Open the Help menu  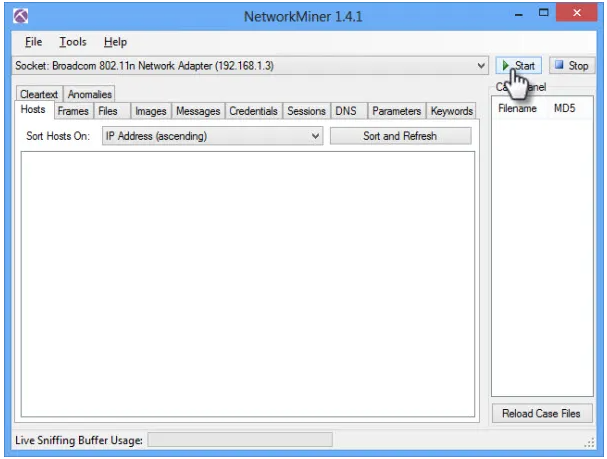click(115, 43)
